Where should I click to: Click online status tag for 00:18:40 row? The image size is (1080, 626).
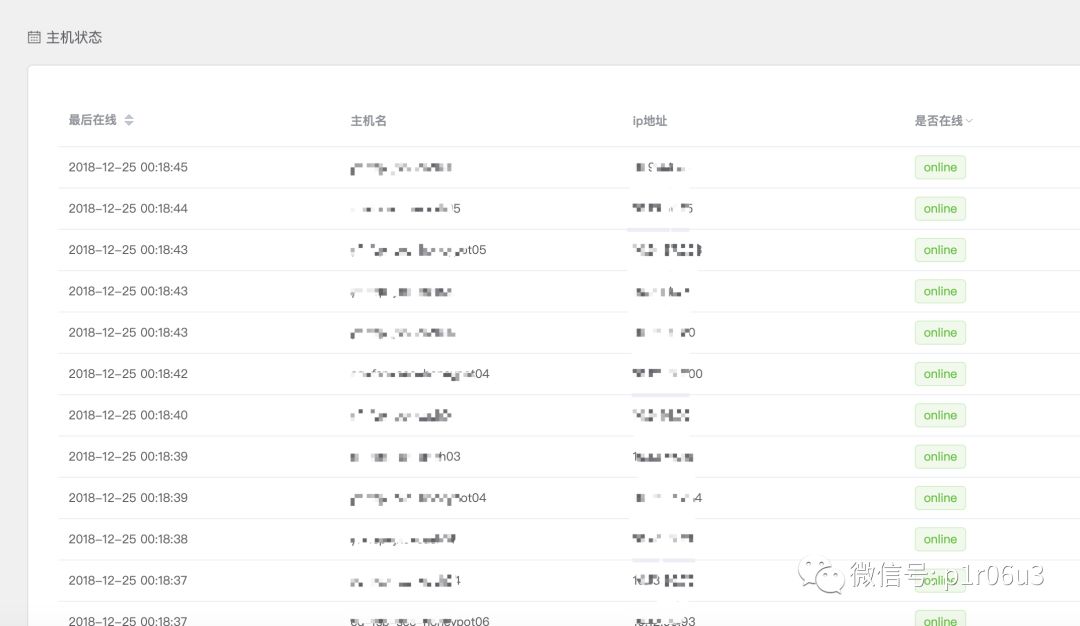tap(940, 415)
